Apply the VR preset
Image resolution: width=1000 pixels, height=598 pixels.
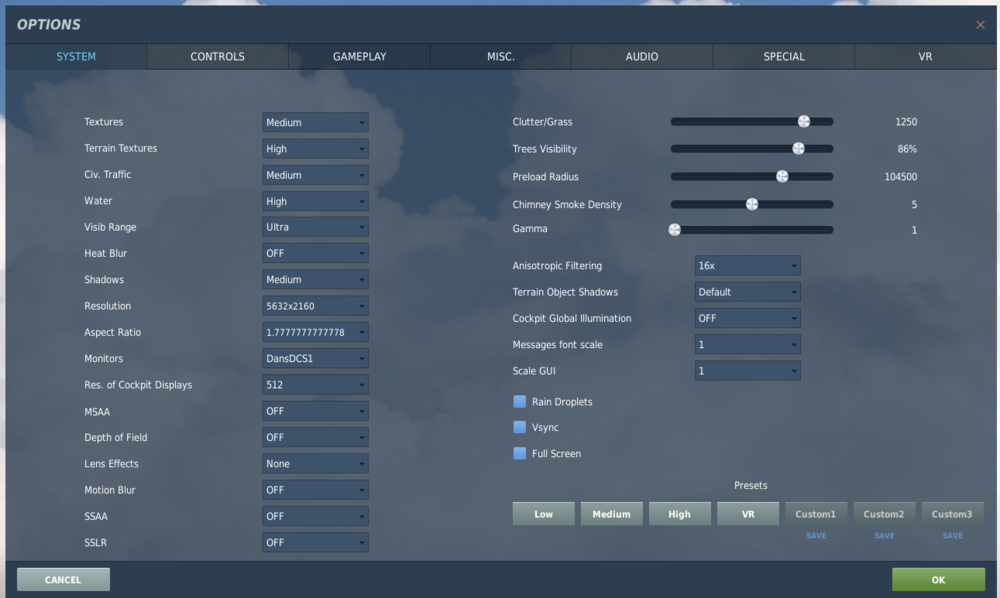pyautogui.click(x=748, y=514)
